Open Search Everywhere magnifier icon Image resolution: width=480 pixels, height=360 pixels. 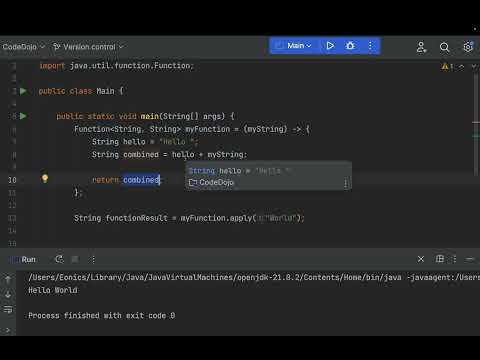click(x=444, y=47)
